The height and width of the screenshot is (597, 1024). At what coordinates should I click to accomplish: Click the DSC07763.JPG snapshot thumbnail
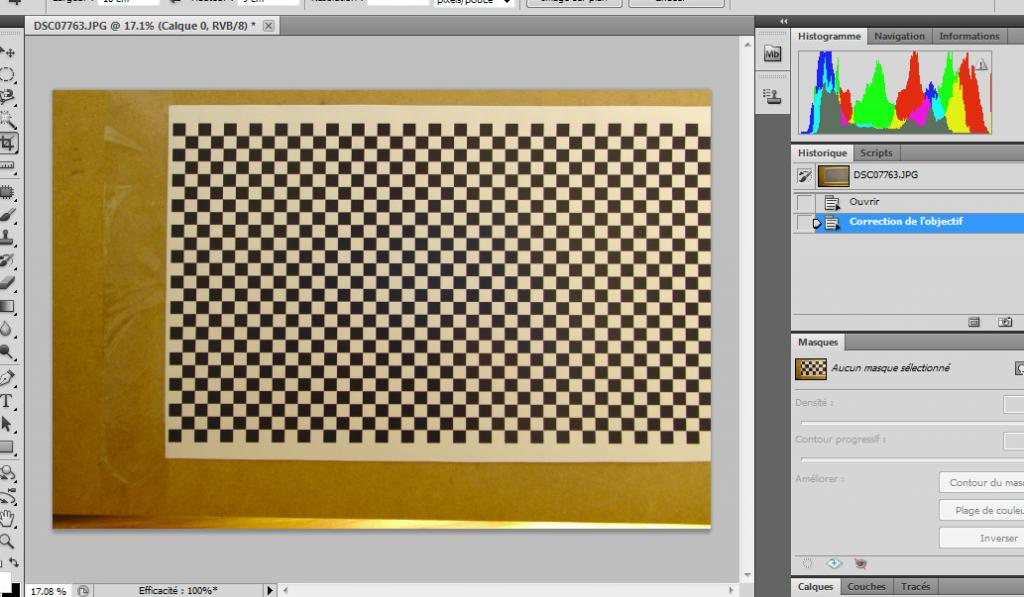coord(833,175)
